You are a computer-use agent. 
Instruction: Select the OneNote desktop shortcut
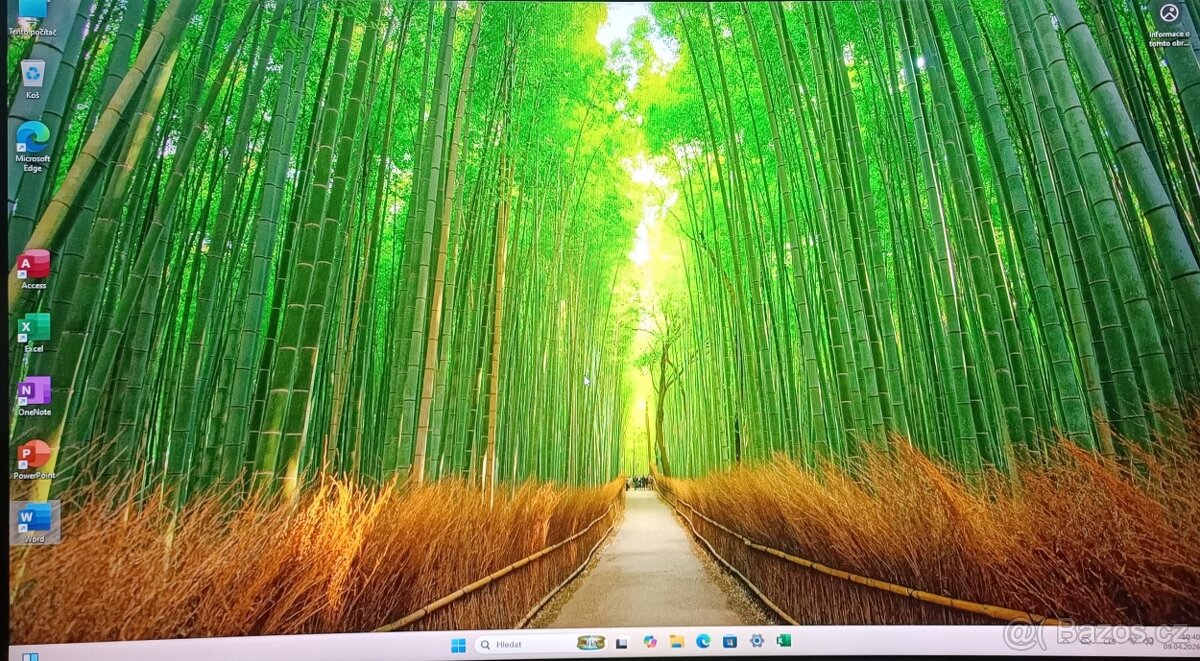click(34, 392)
